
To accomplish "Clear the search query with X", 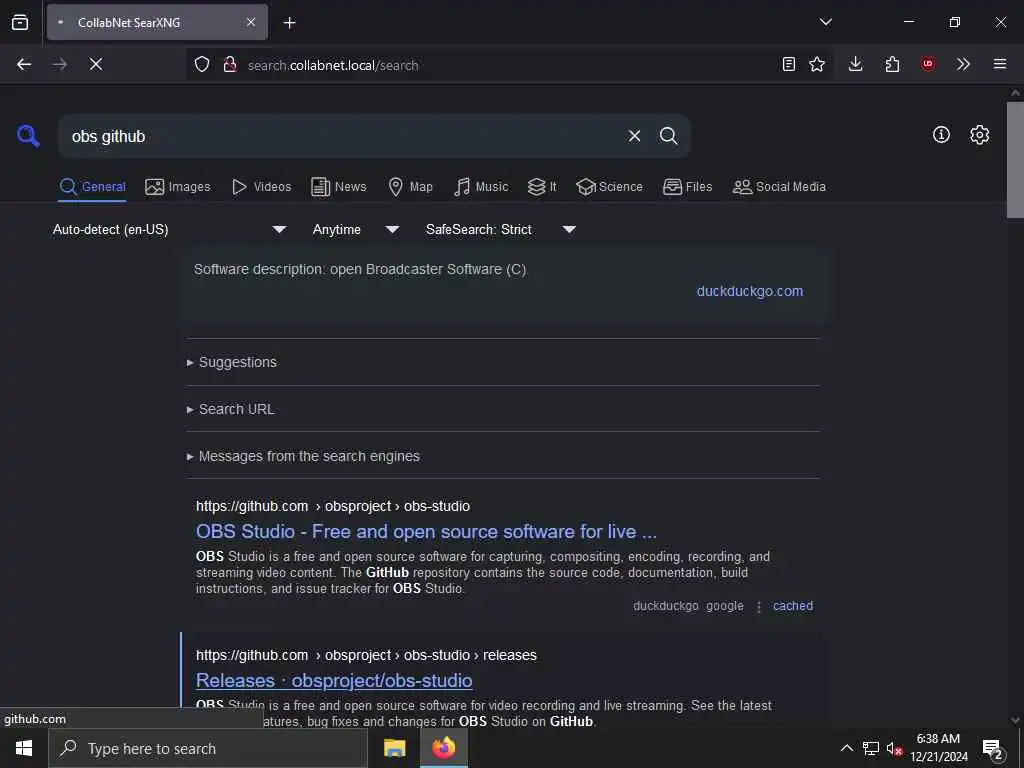I will click(x=634, y=136).
